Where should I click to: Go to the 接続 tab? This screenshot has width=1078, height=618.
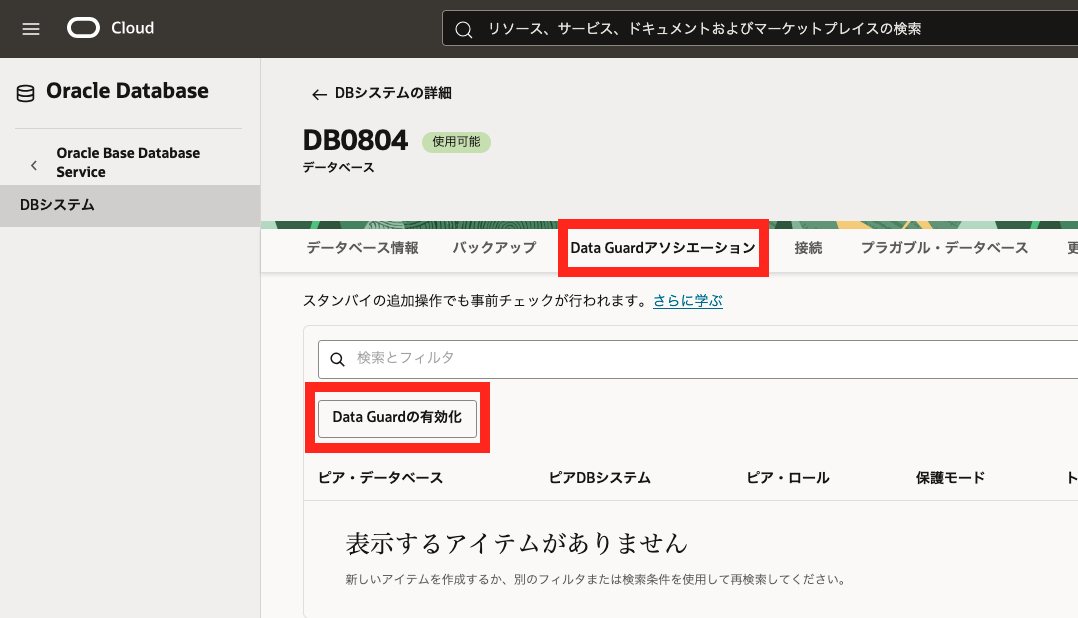click(x=808, y=248)
